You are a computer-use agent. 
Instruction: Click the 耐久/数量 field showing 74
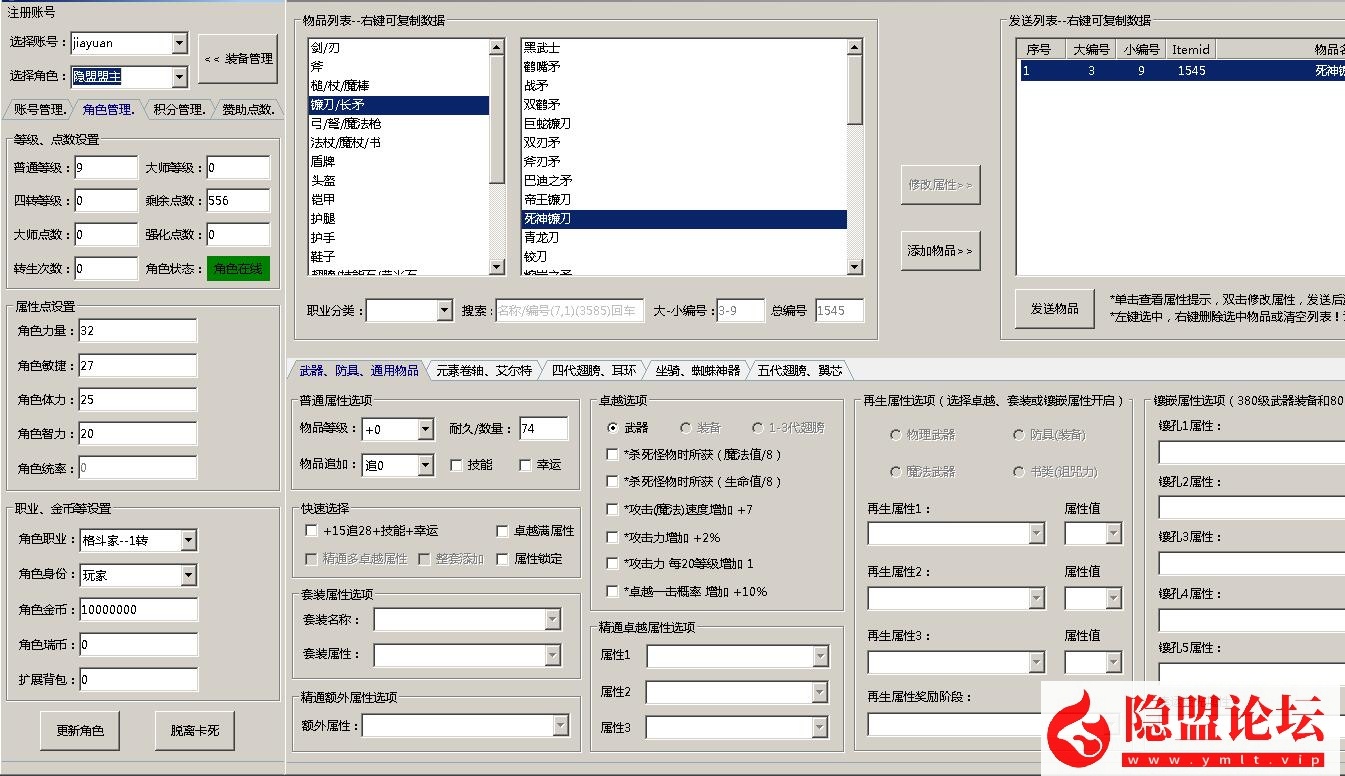[x=544, y=429]
